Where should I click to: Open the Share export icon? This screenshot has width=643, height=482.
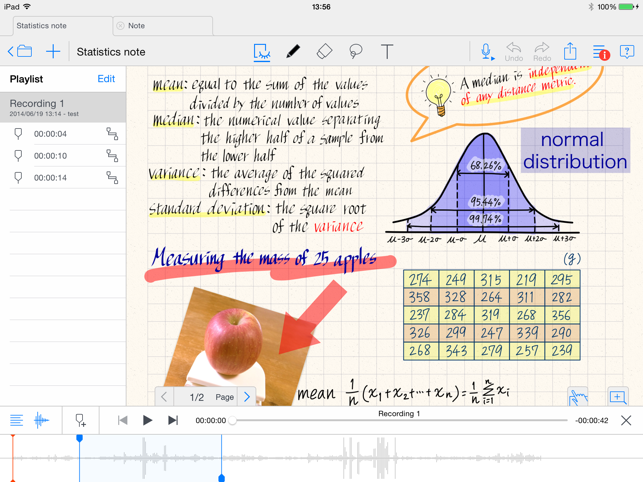(570, 51)
